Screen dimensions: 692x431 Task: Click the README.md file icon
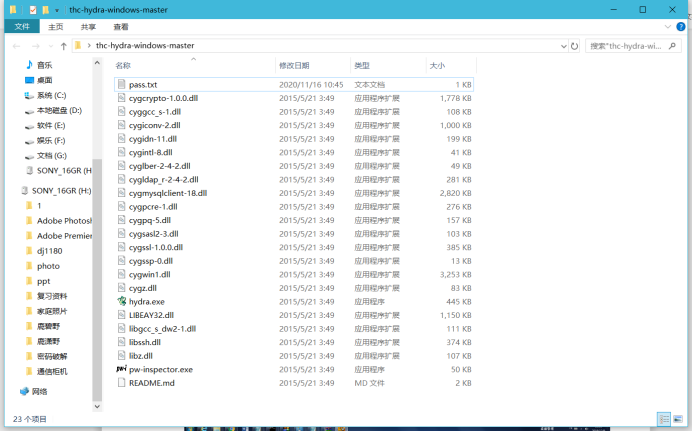[121, 383]
